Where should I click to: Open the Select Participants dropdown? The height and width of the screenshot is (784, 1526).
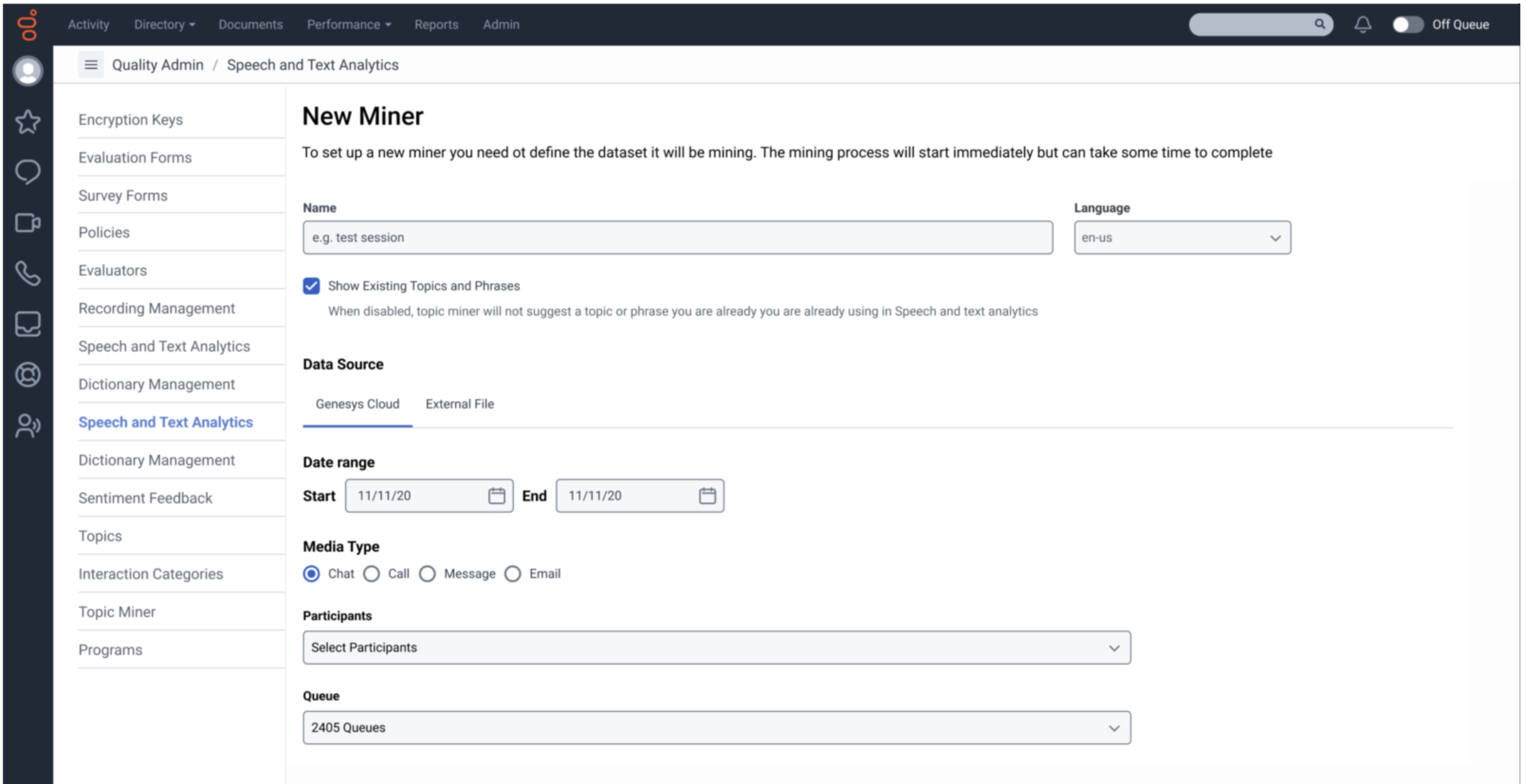(x=716, y=648)
